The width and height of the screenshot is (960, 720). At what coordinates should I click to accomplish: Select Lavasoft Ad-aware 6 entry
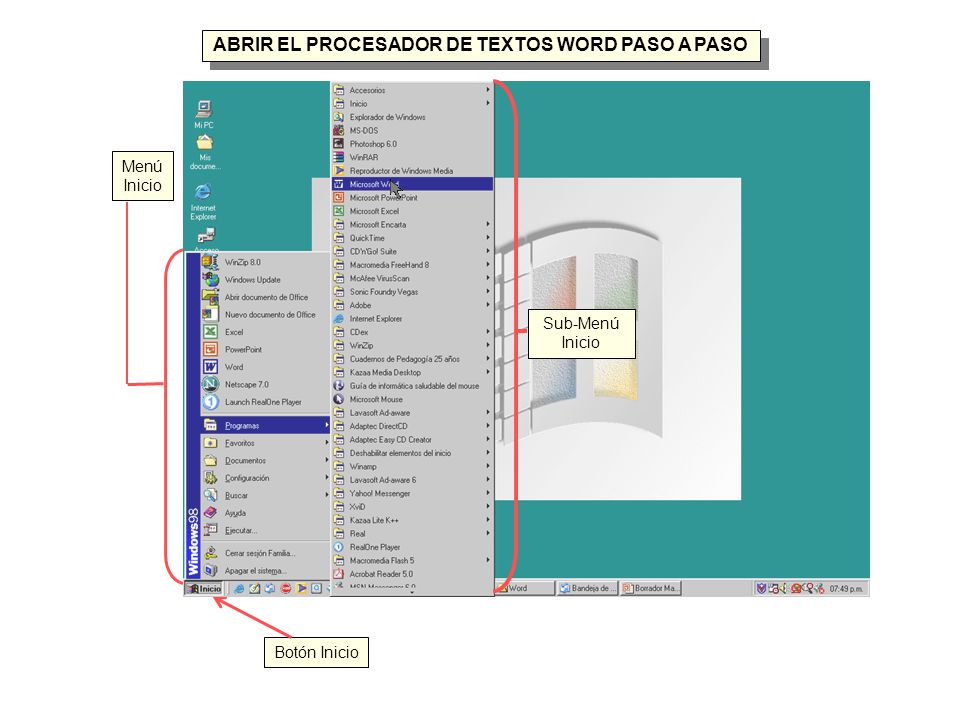click(413, 480)
